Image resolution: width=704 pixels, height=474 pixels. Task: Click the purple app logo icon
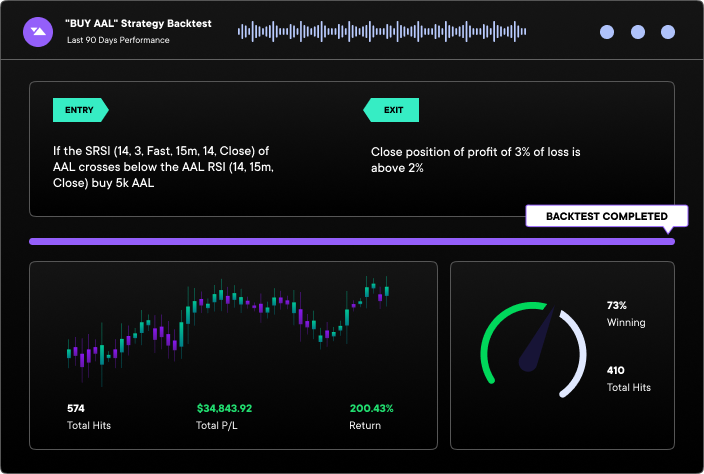37,32
